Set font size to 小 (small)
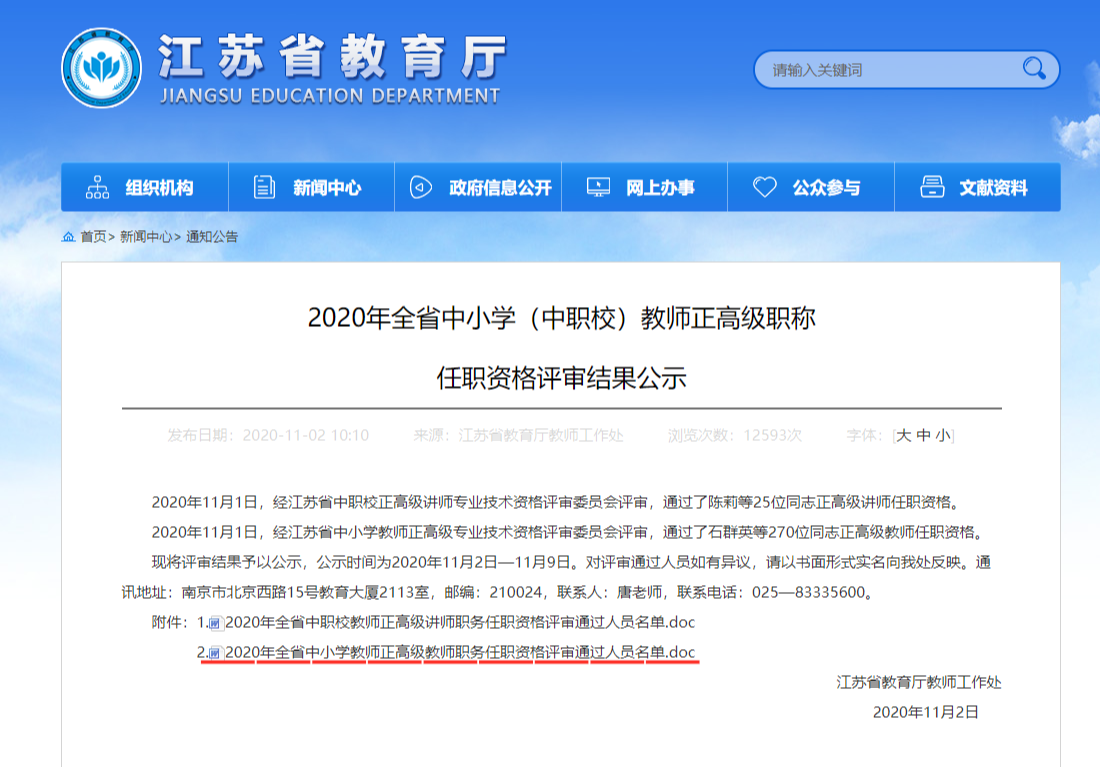Image resolution: width=1100 pixels, height=767 pixels. click(x=943, y=435)
